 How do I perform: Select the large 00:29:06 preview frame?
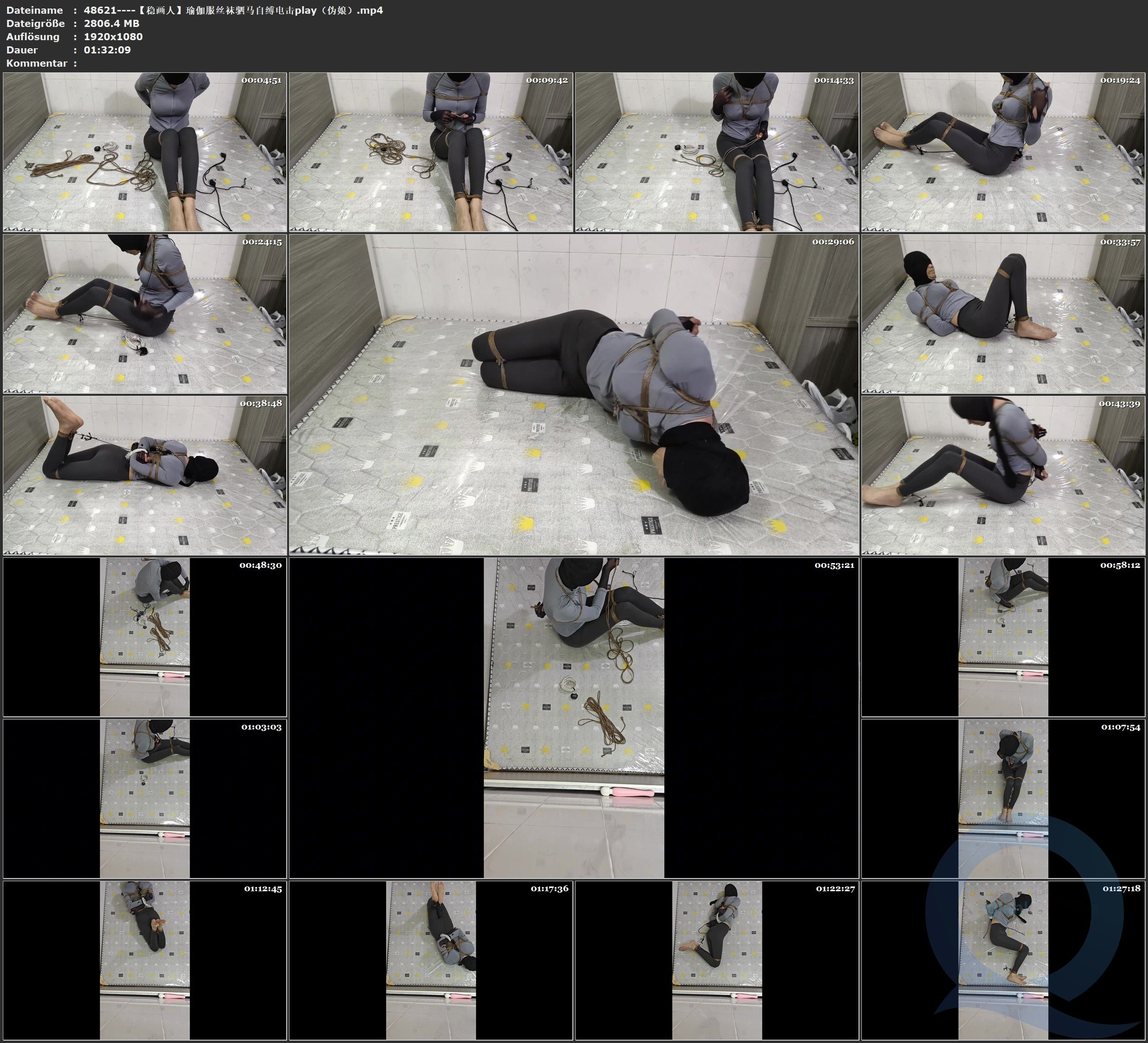573,394
